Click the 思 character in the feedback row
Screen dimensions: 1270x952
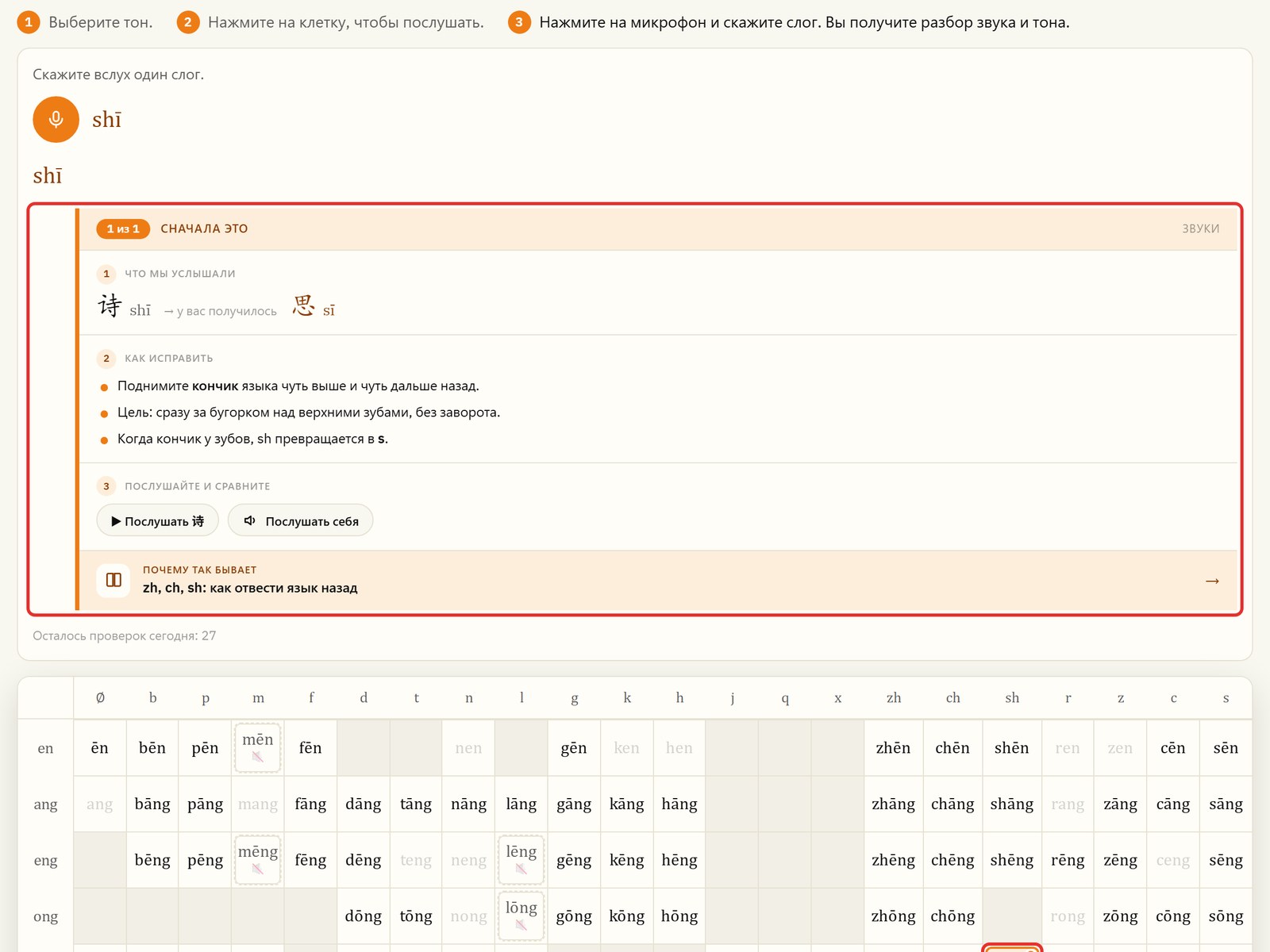click(x=303, y=305)
